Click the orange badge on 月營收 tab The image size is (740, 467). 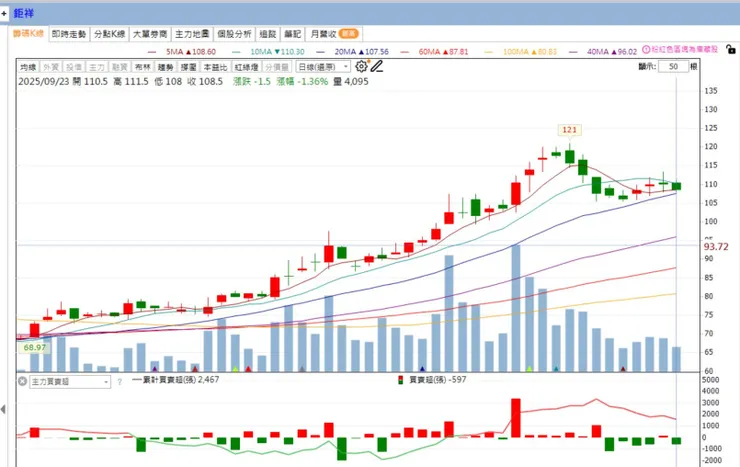click(x=349, y=33)
